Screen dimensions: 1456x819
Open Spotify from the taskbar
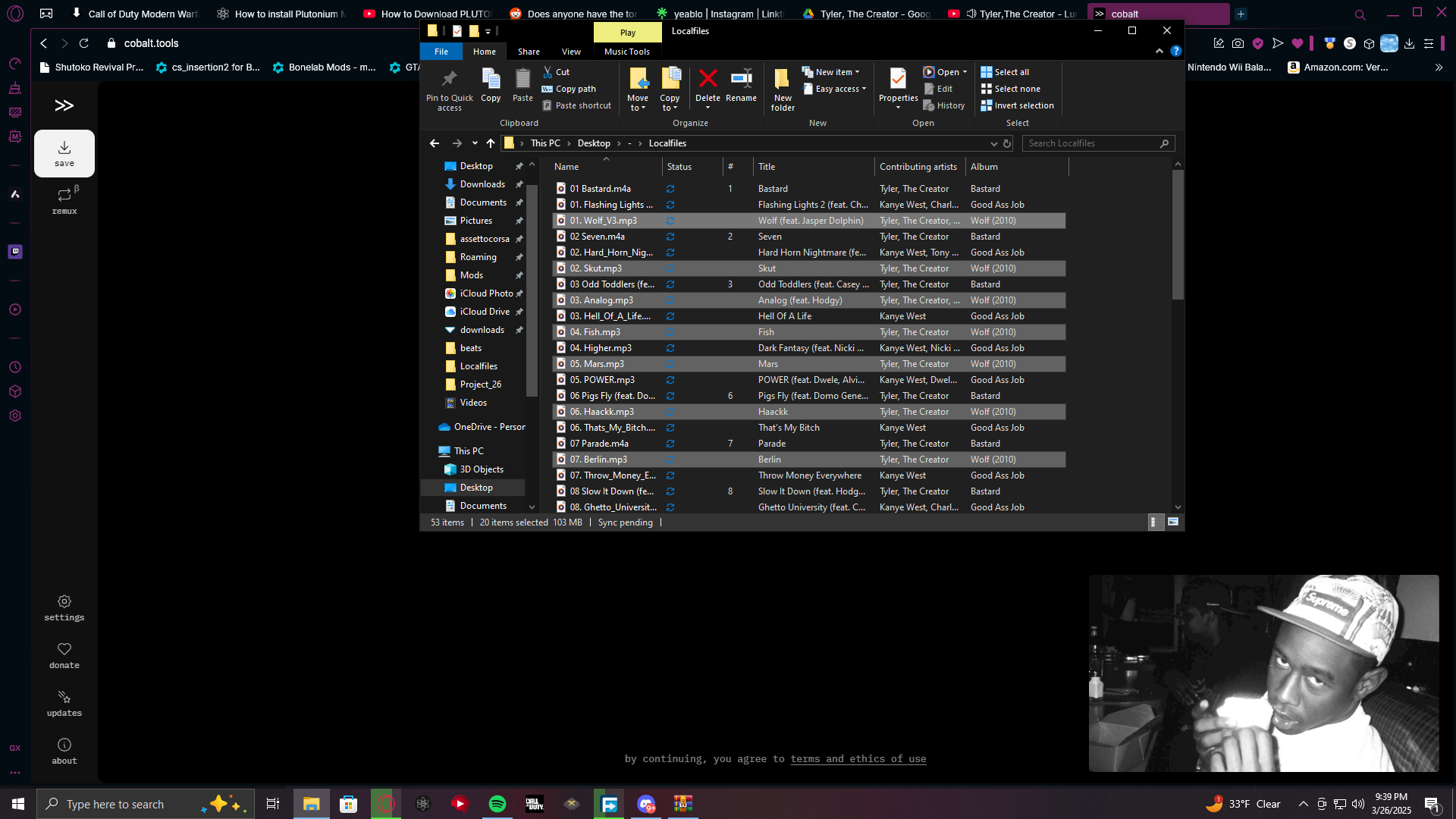497,804
